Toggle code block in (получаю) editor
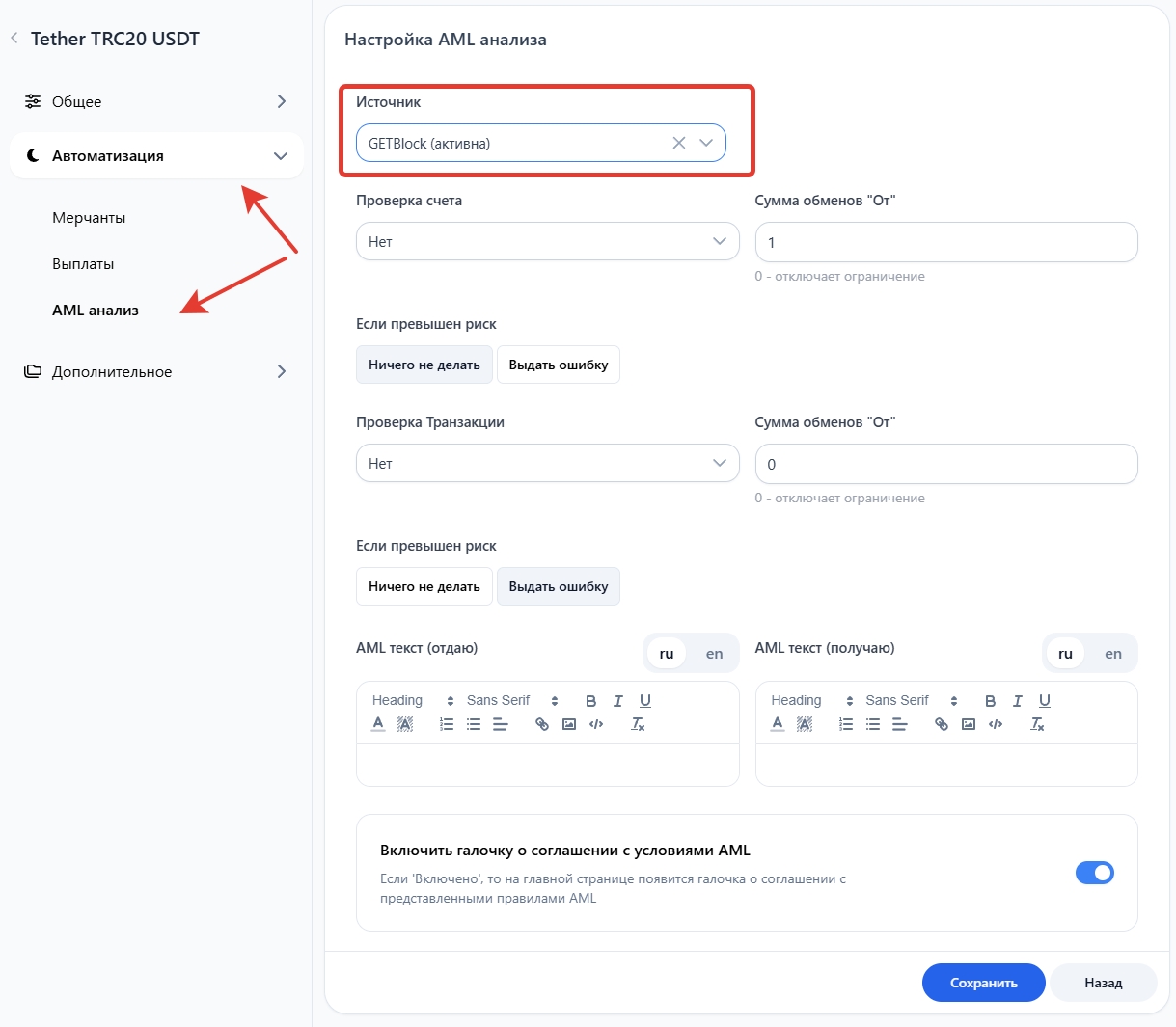 (x=996, y=724)
